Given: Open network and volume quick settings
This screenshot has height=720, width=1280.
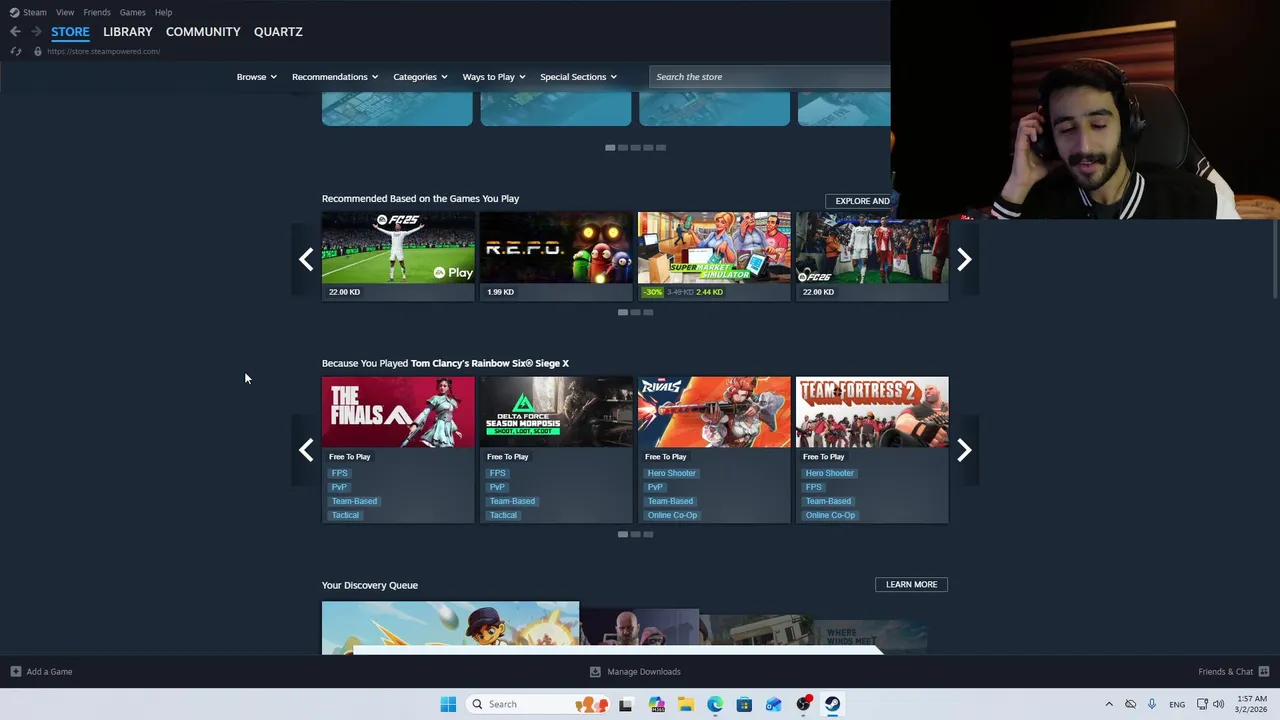Looking at the screenshot, I should point(1210,704).
